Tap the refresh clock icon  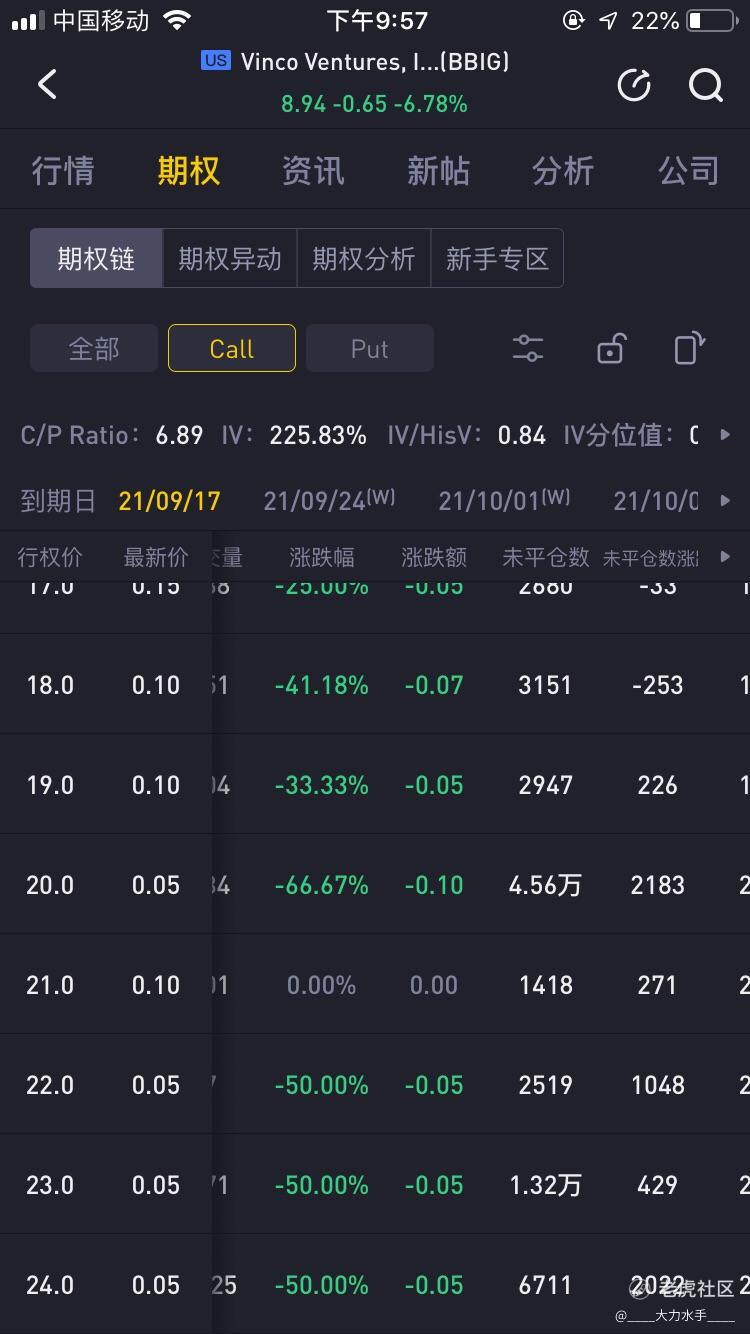point(634,86)
